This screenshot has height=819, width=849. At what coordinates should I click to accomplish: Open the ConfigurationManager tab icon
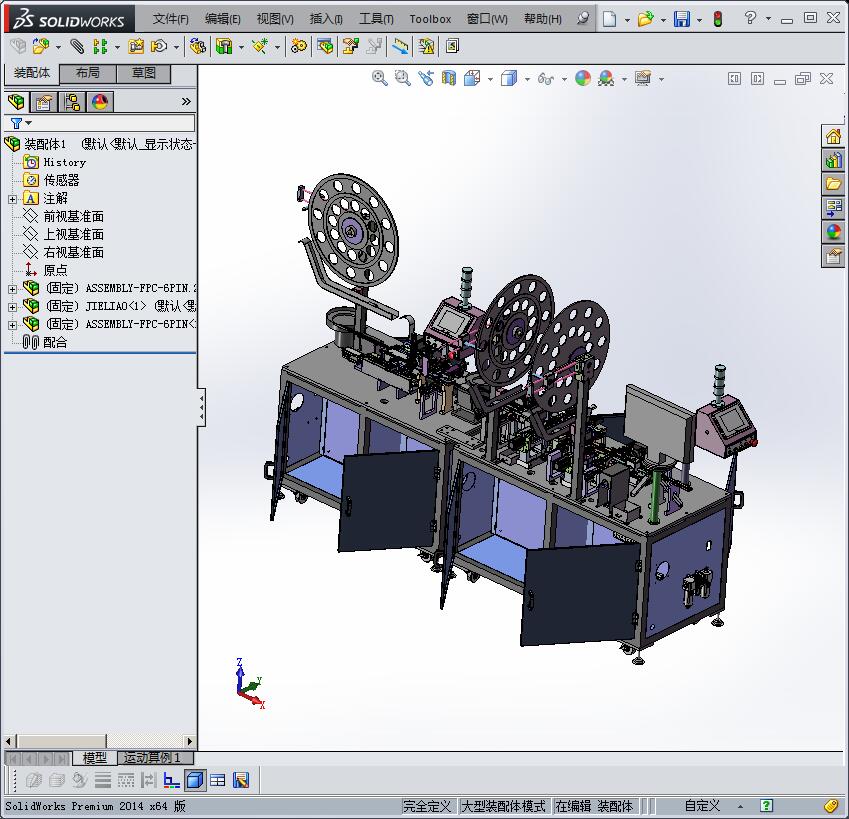[x=71, y=102]
